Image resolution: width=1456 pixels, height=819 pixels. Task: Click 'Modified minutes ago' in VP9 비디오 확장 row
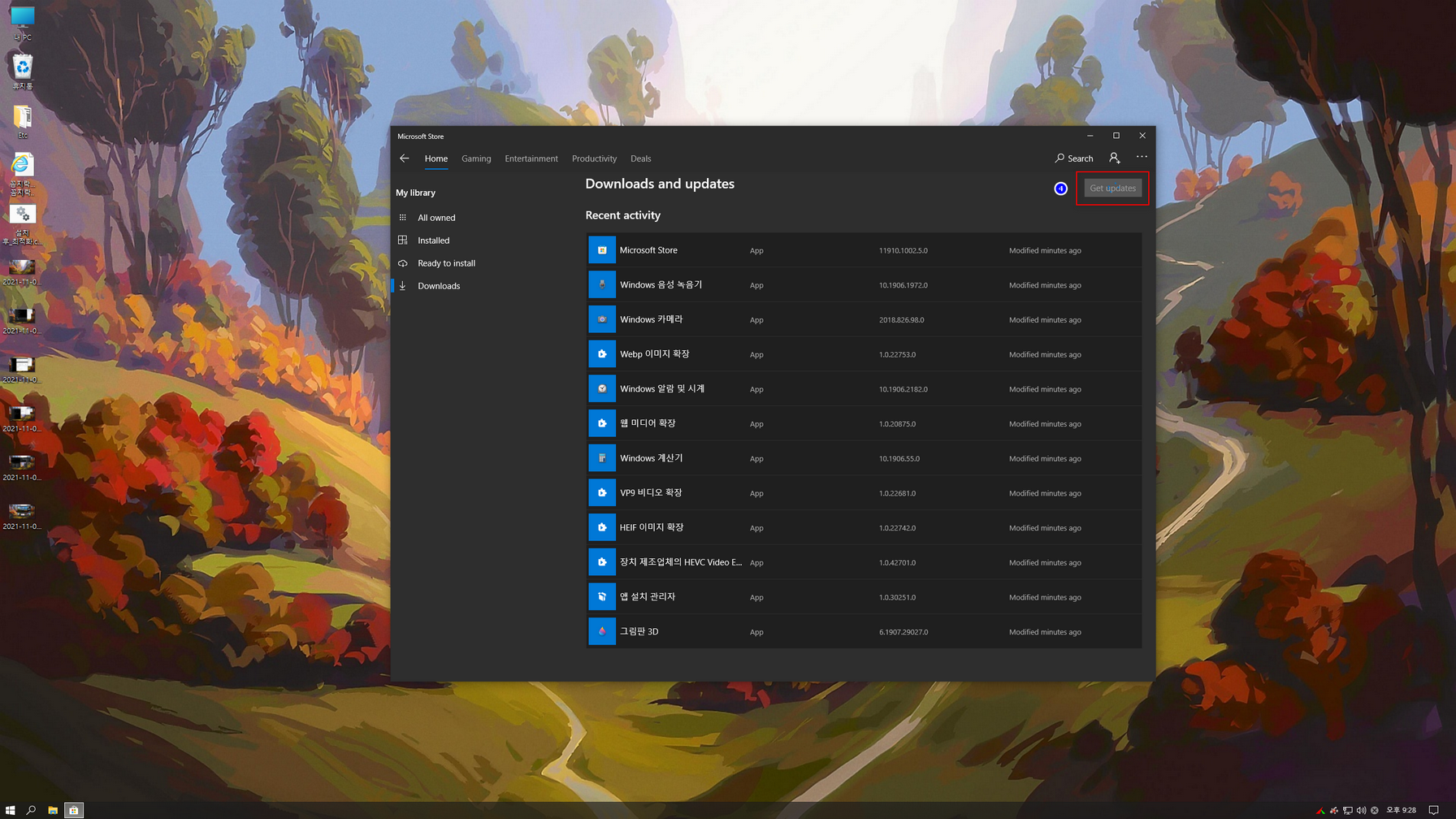click(1045, 493)
